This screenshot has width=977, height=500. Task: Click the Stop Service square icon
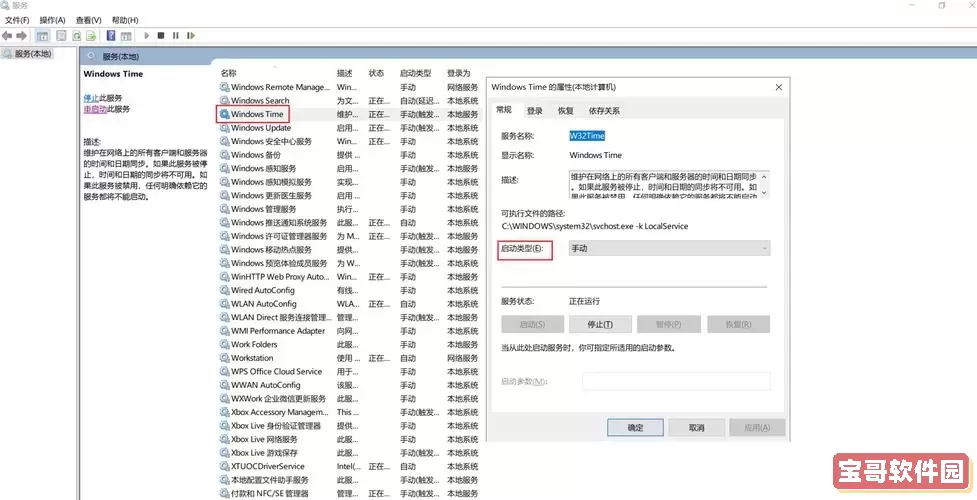tap(161, 36)
